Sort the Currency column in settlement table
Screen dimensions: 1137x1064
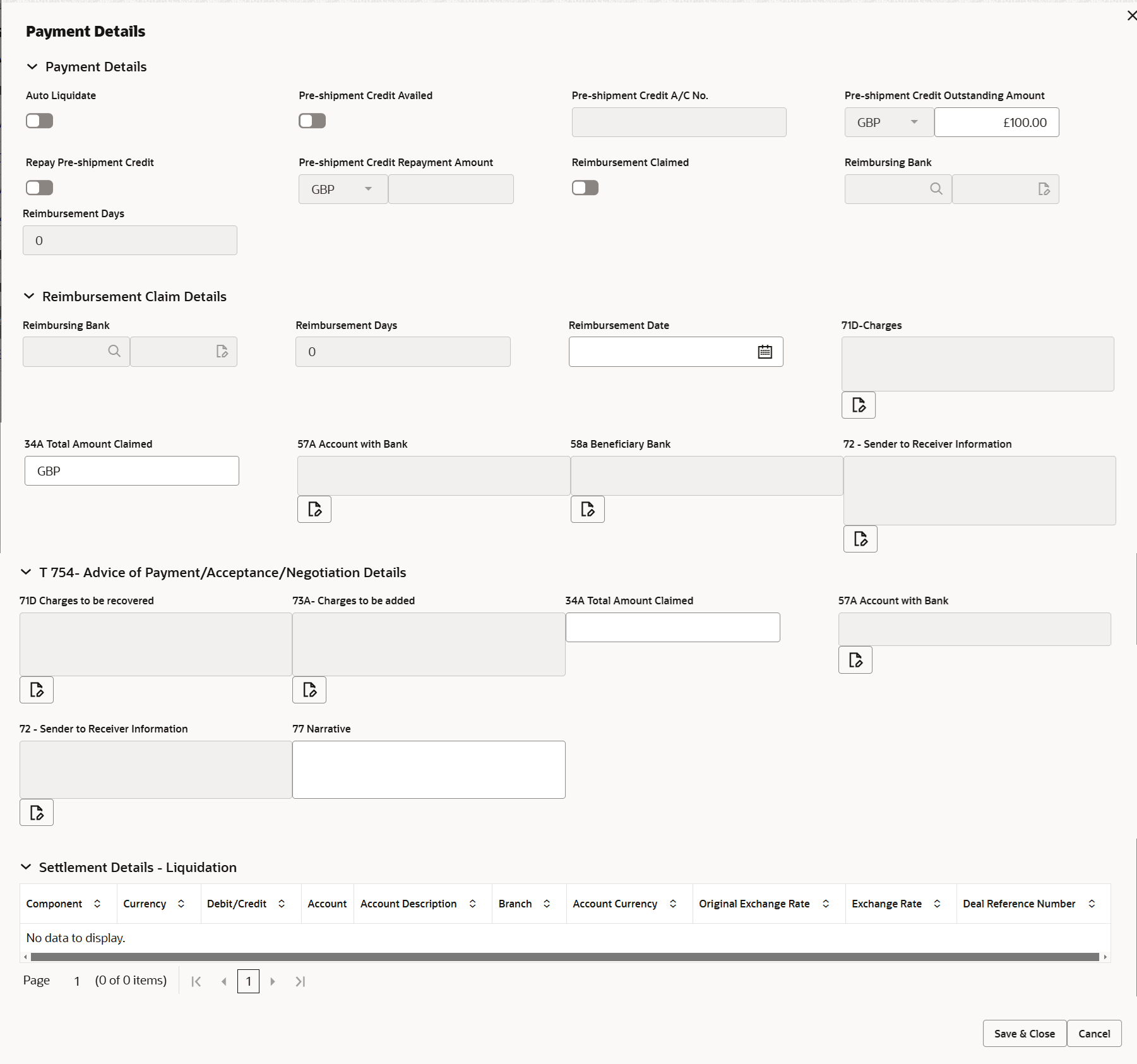coord(181,904)
